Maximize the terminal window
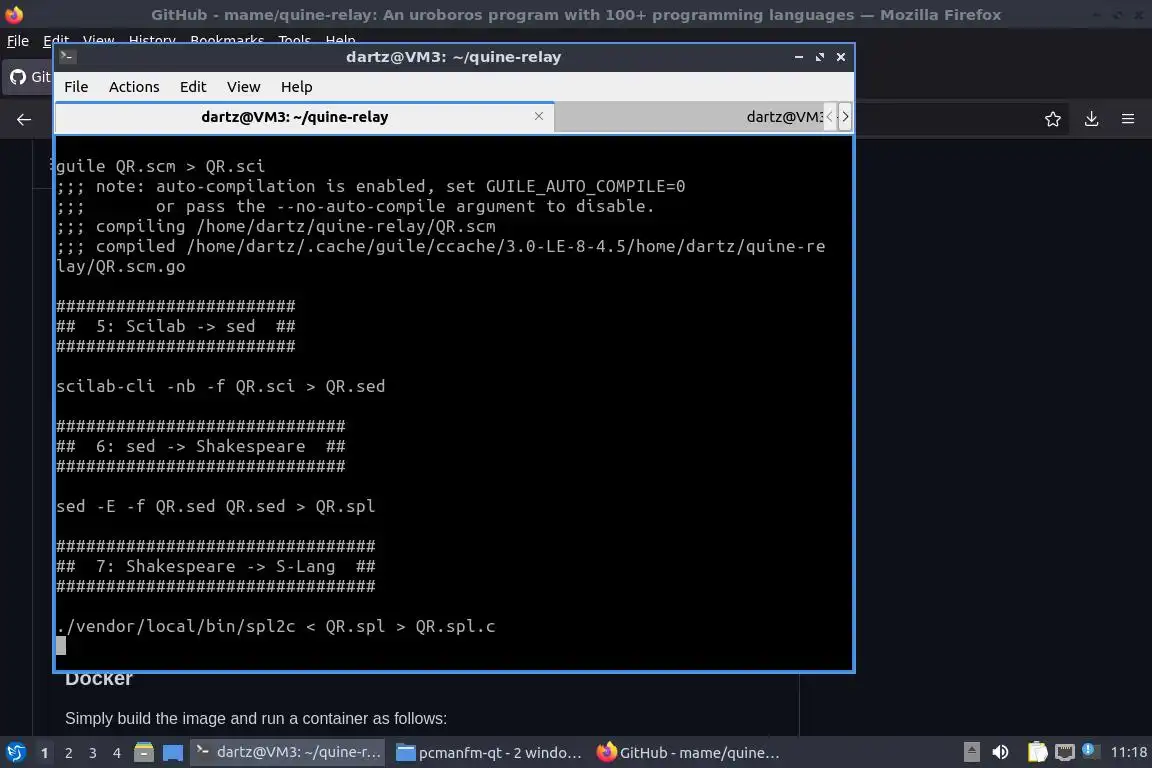The height and width of the screenshot is (768, 1152). [x=820, y=57]
